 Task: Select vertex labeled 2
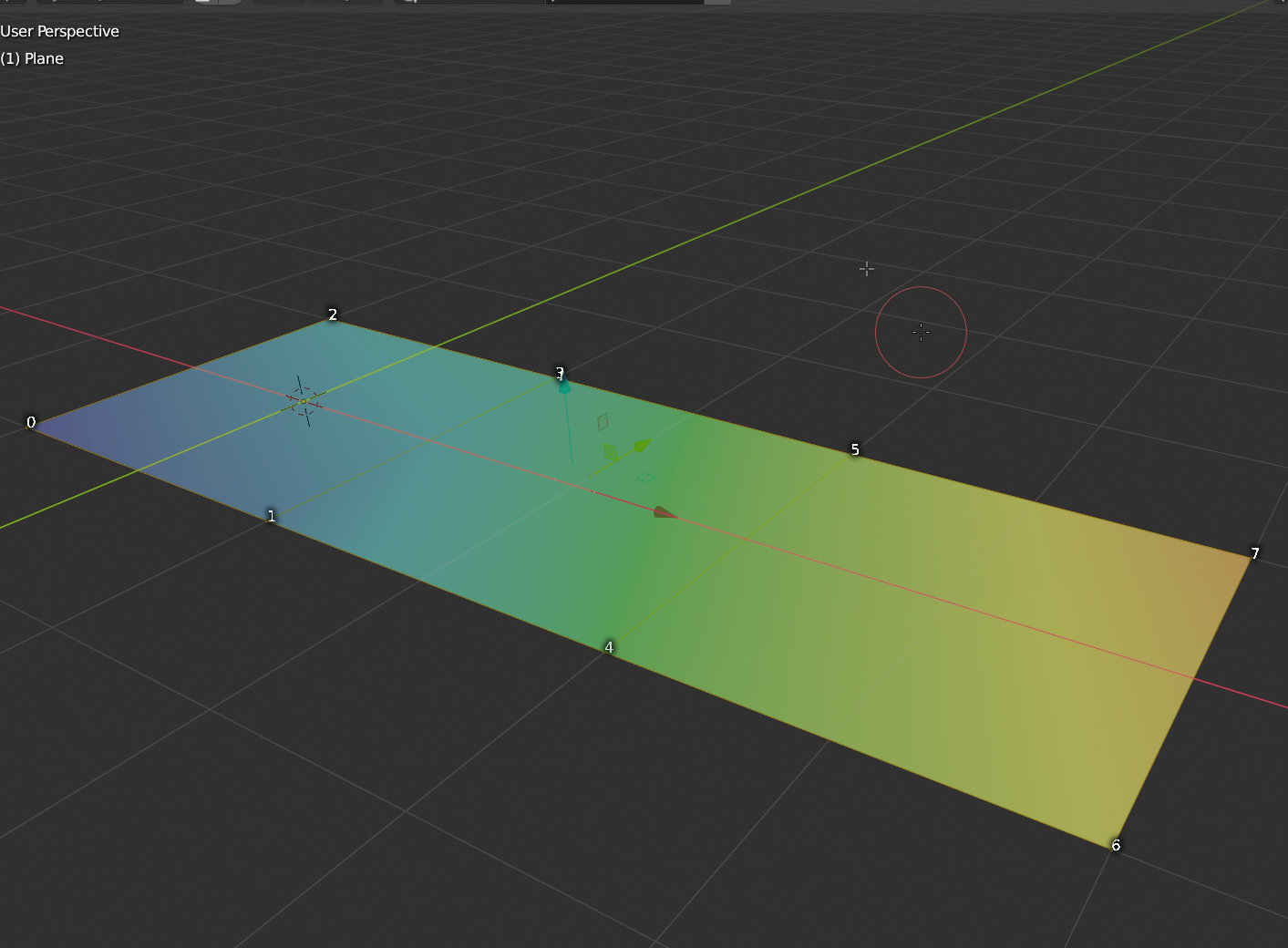point(333,314)
